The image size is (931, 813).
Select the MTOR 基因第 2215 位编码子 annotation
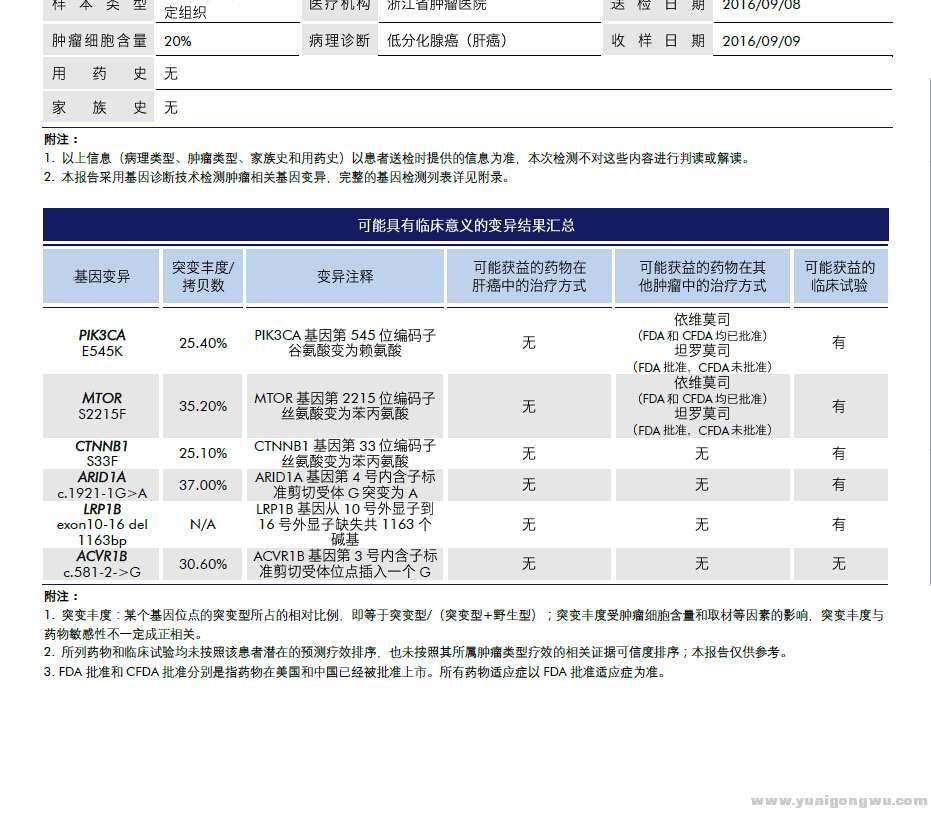345,406
